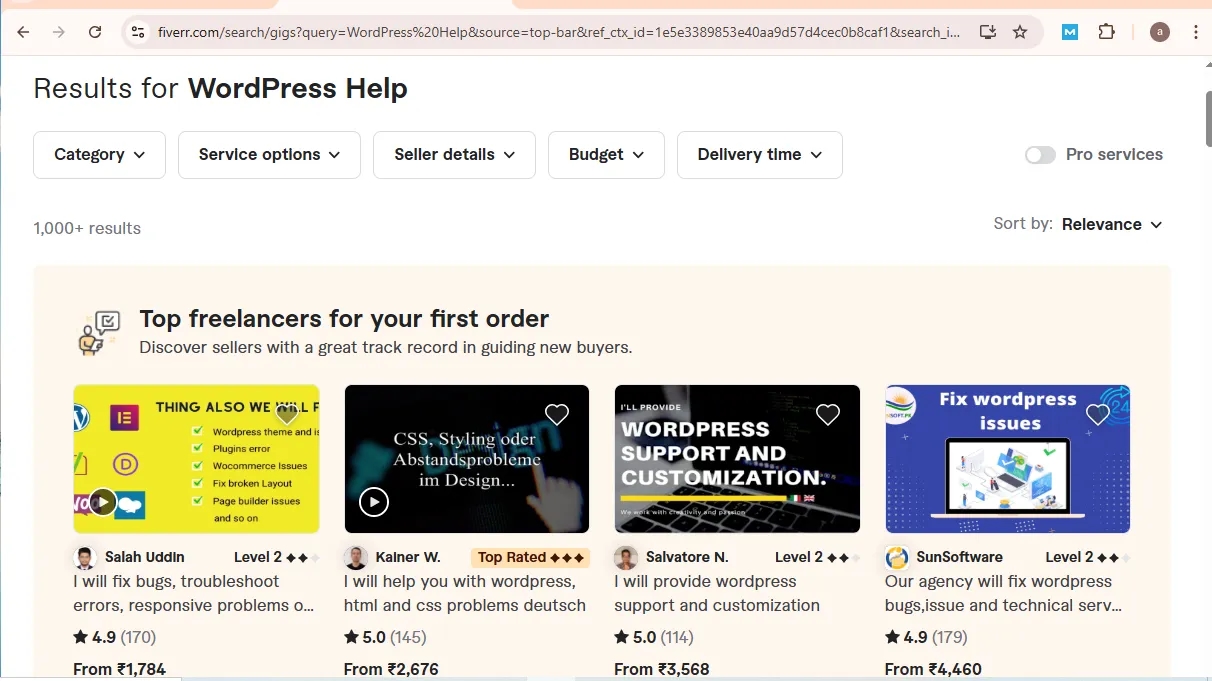Click Salvatore N.'s profile avatar
1212x681 pixels.
[x=626, y=557]
